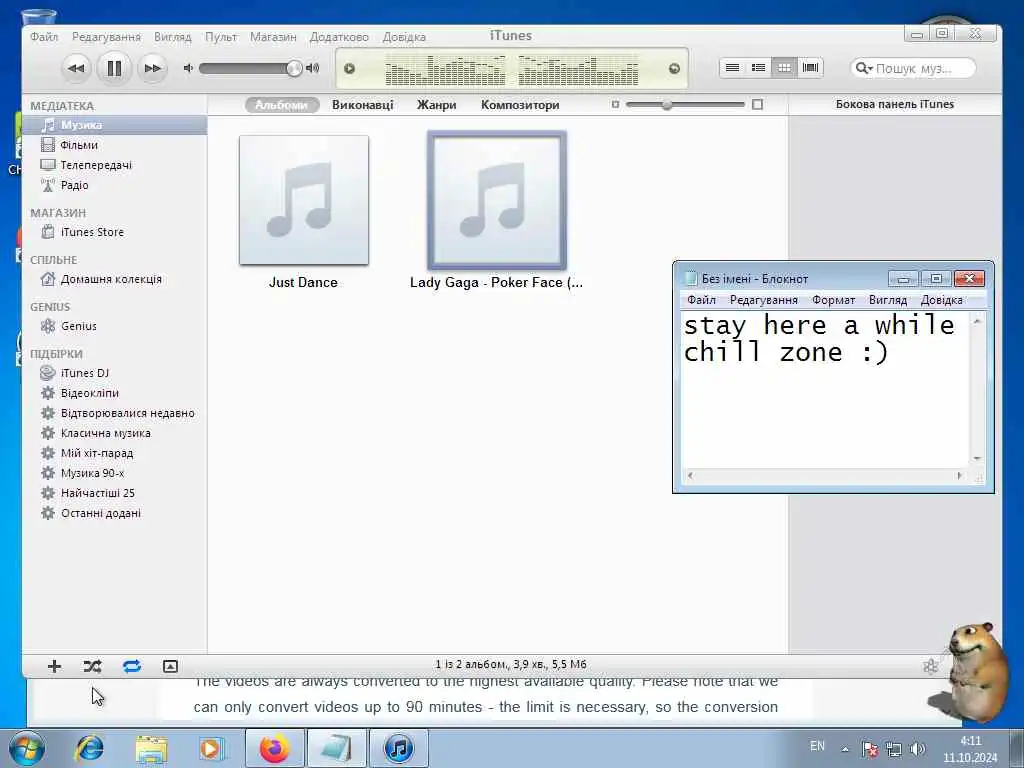Open the Файл menu in iTunes
The image size is (1024, 768).
point(44,37)
